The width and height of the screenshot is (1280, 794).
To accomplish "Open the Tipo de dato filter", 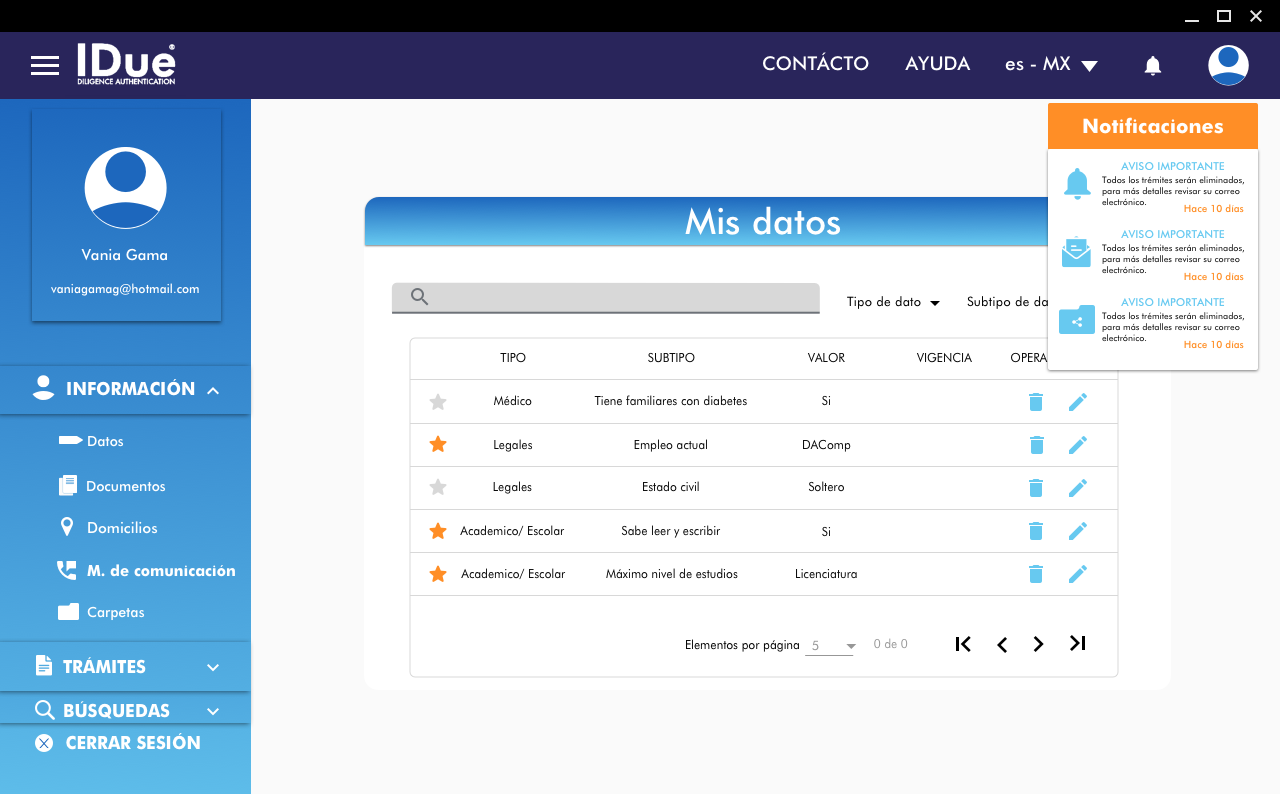I will point(892,302).
